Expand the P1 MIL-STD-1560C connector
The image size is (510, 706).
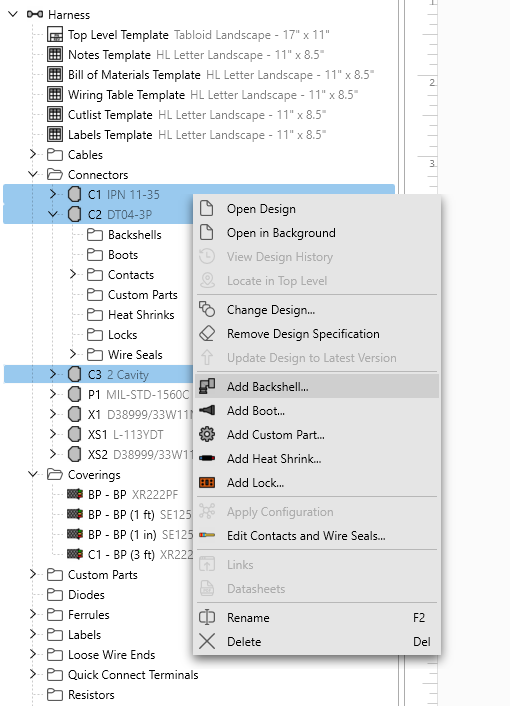[53, 394]
